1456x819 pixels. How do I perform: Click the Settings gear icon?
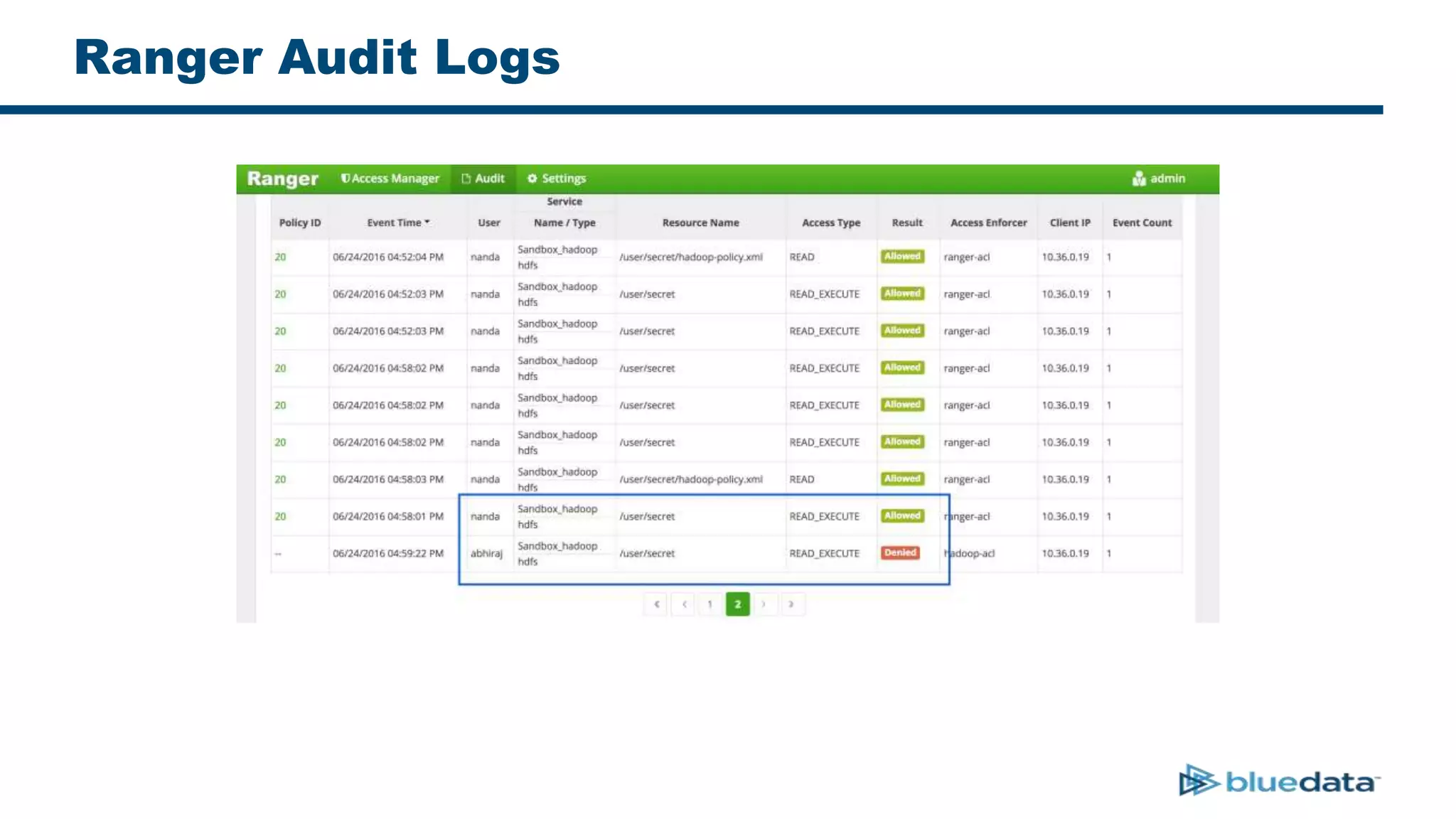point(532,178)
